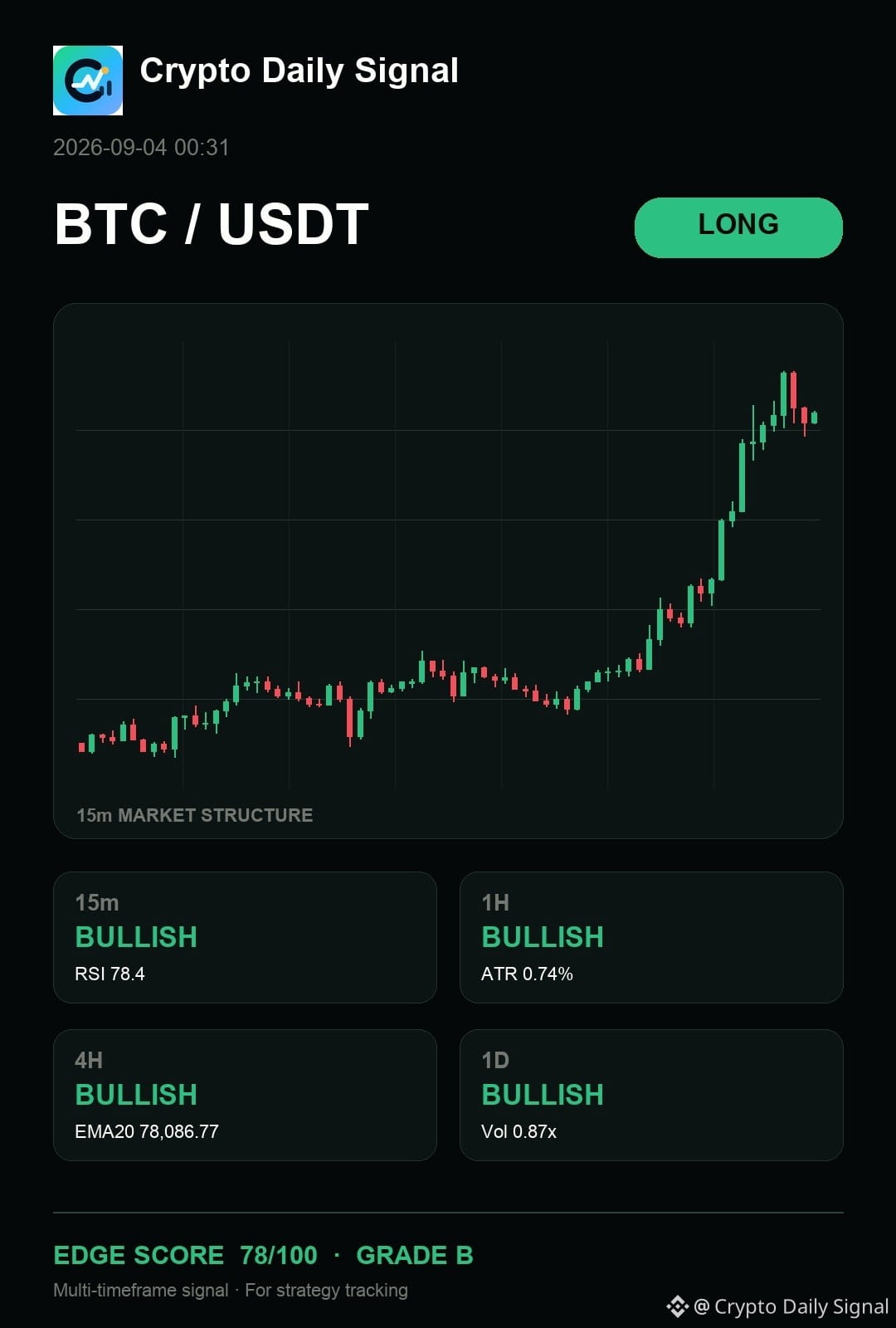Viewport: 896px width, 1328px height.
Task: Open the @ Crypto Daily Signal watermark handle
Action: 791,1306
